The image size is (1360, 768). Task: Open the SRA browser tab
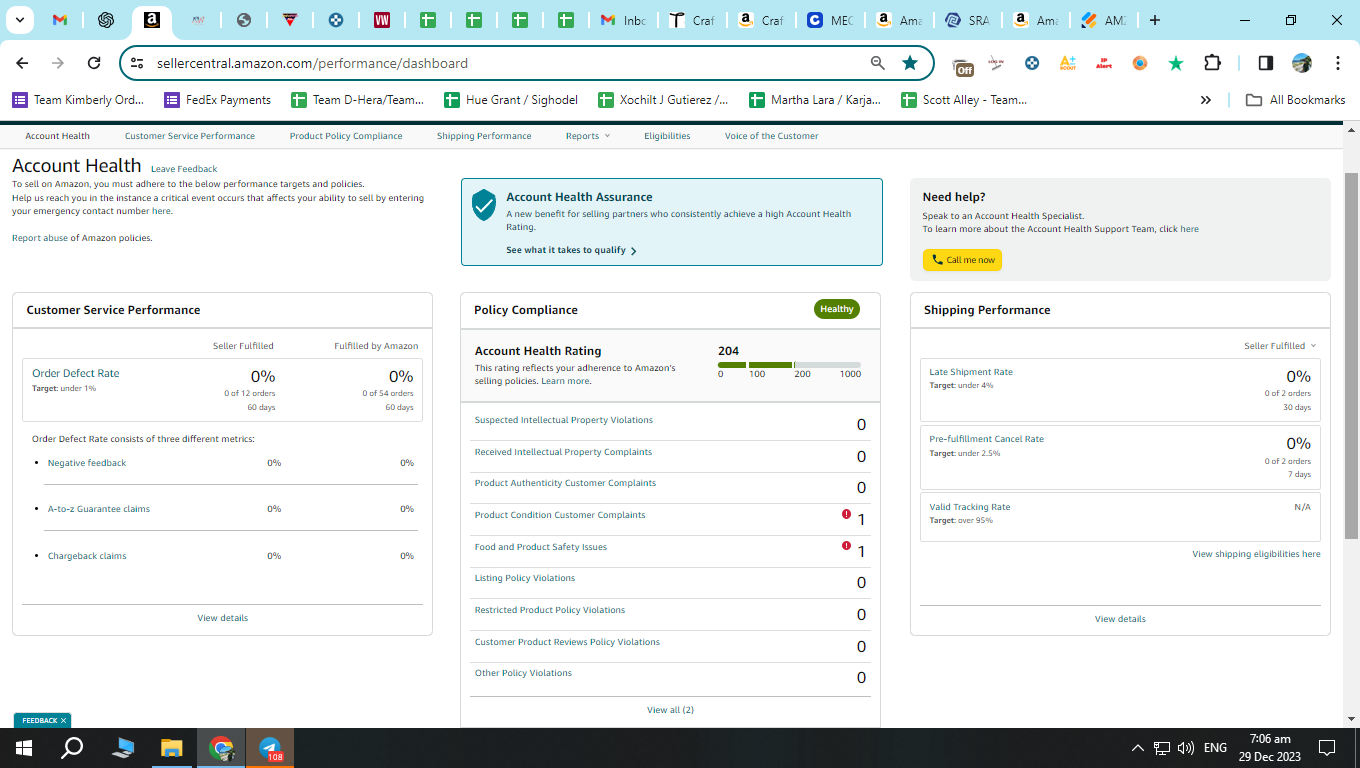pos(965,20)
